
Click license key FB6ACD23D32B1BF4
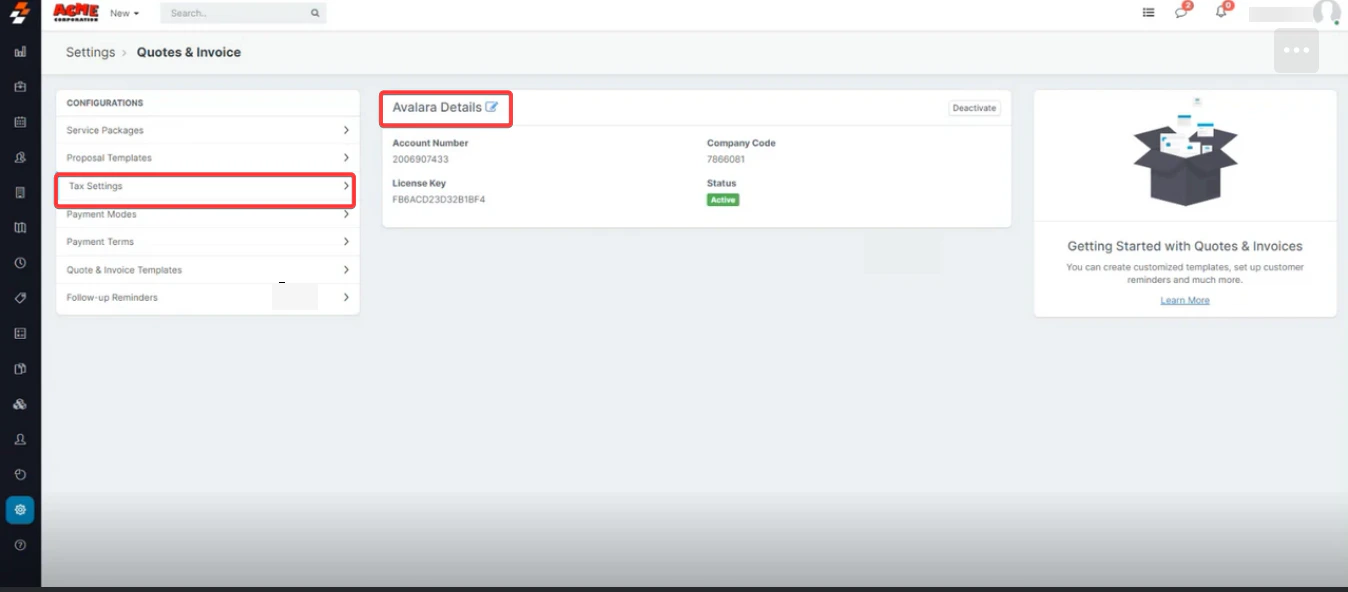[439, 200]
